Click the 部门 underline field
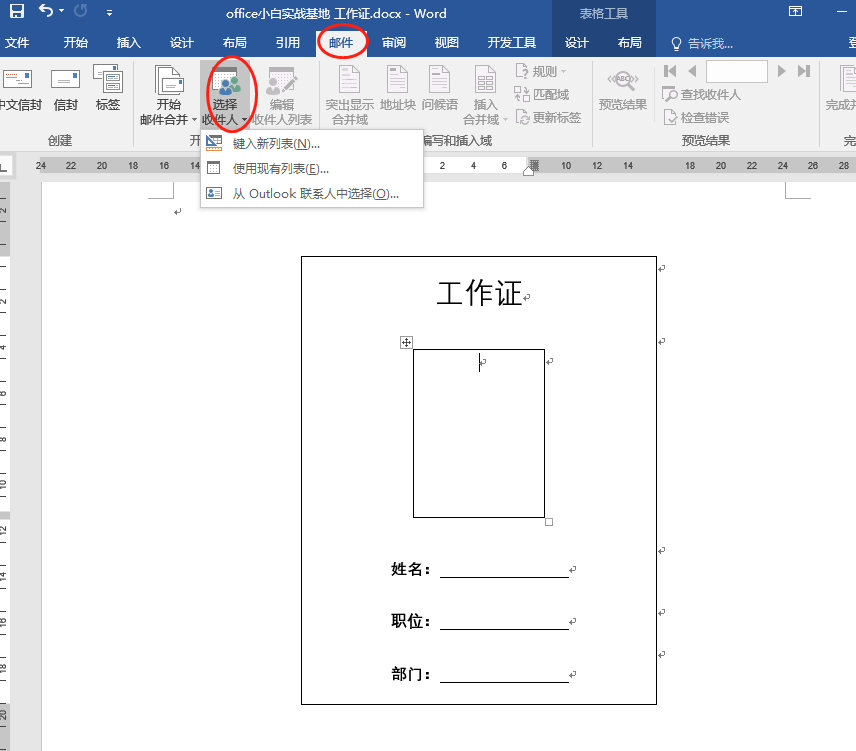 pos(504,675)
